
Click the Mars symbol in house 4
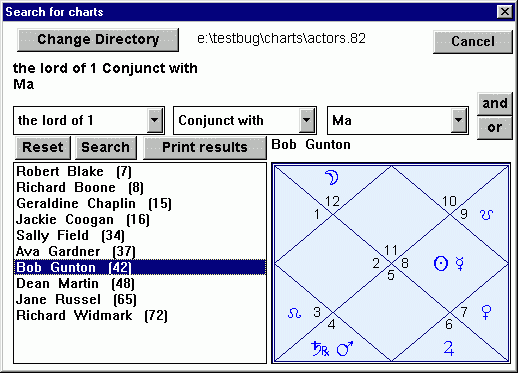(345, 349)
